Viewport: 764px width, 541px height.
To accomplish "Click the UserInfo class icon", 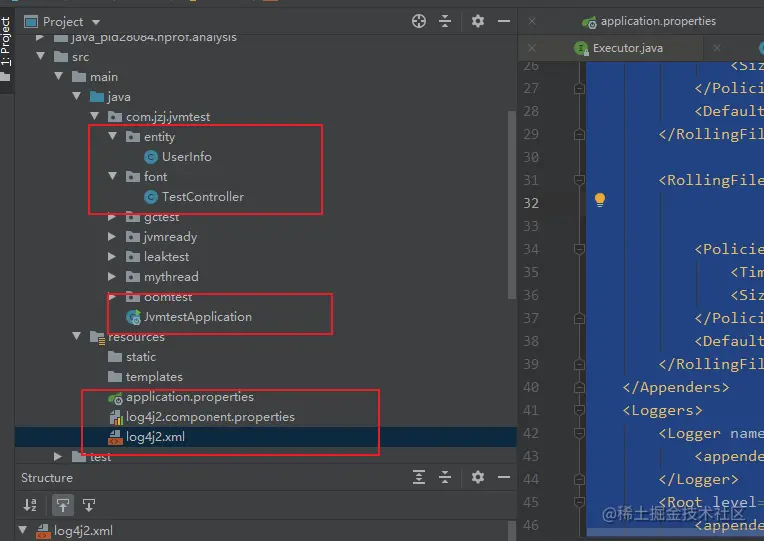I will (x=151, y=157).
